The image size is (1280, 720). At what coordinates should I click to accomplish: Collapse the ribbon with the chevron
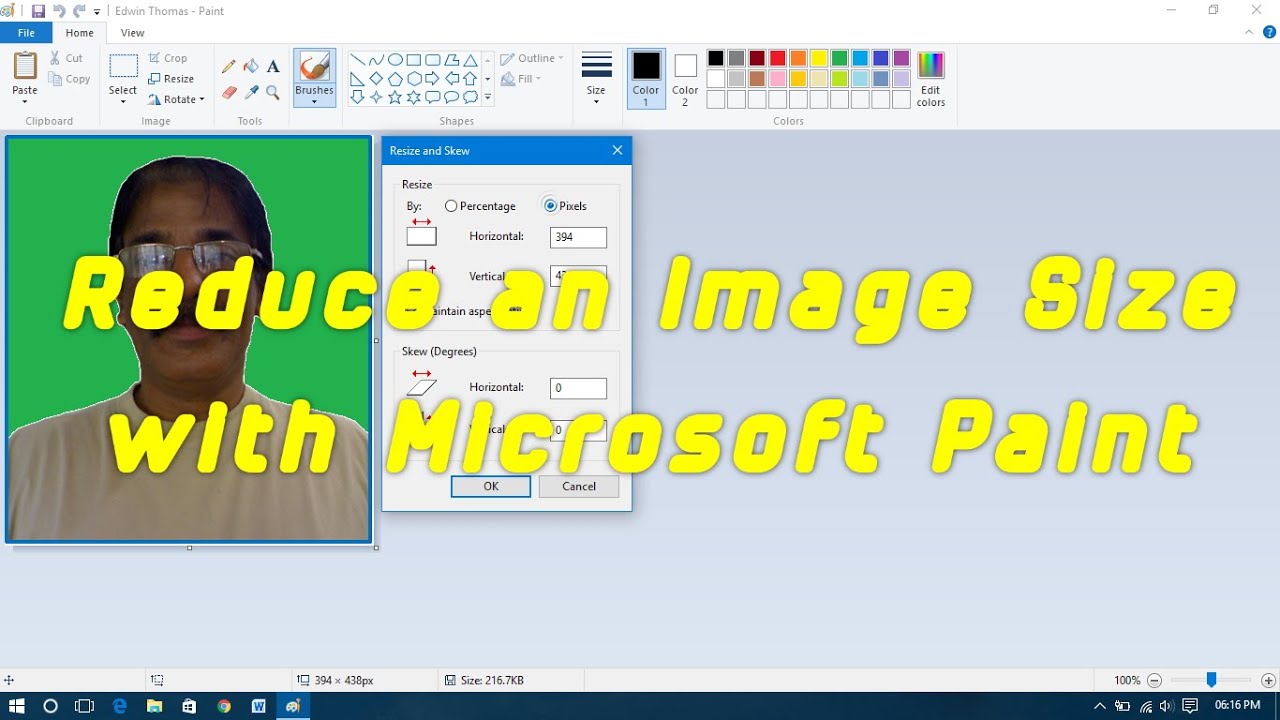[x=1248, y=32]
